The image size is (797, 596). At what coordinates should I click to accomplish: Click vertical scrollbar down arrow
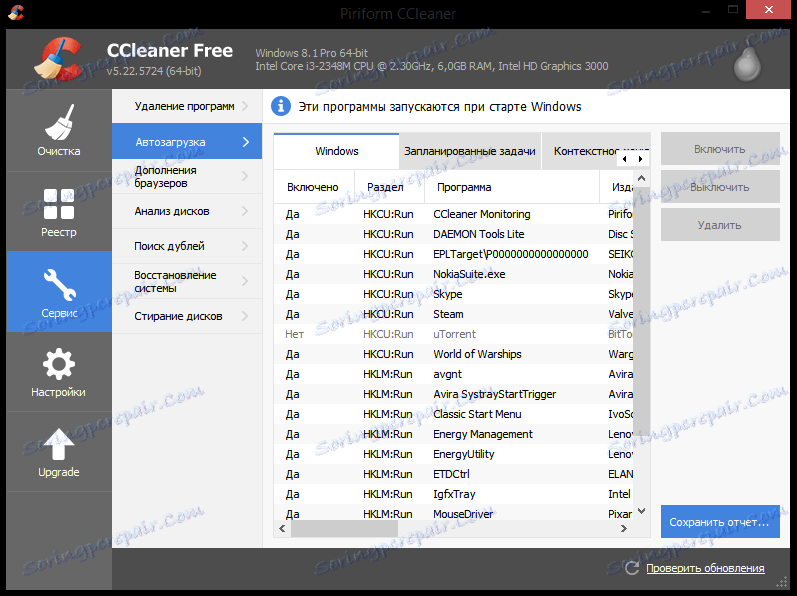point(641,511)
